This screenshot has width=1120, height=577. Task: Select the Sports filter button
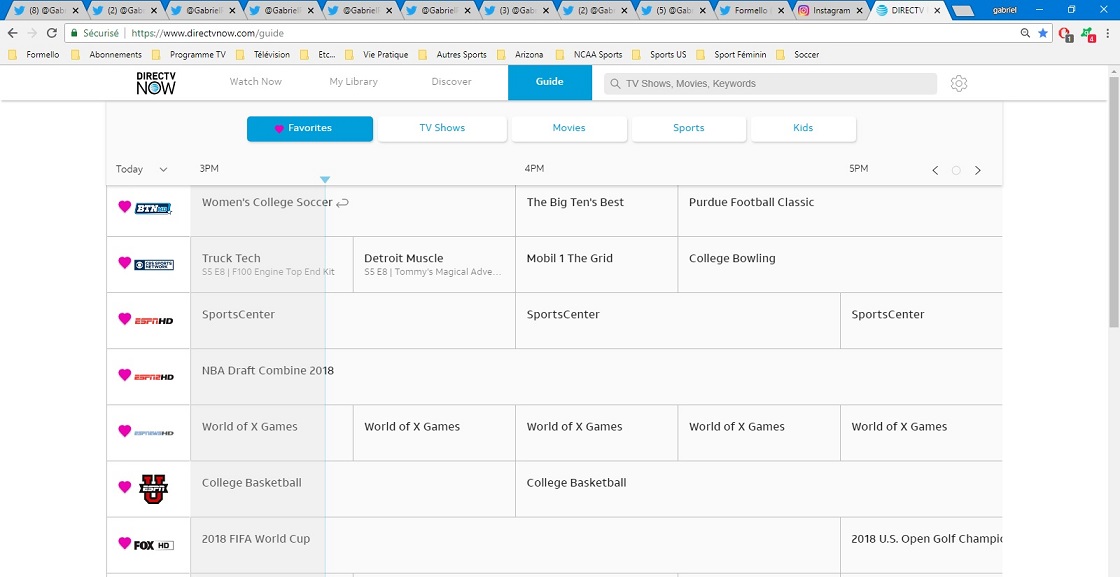[x=689, y=129]
